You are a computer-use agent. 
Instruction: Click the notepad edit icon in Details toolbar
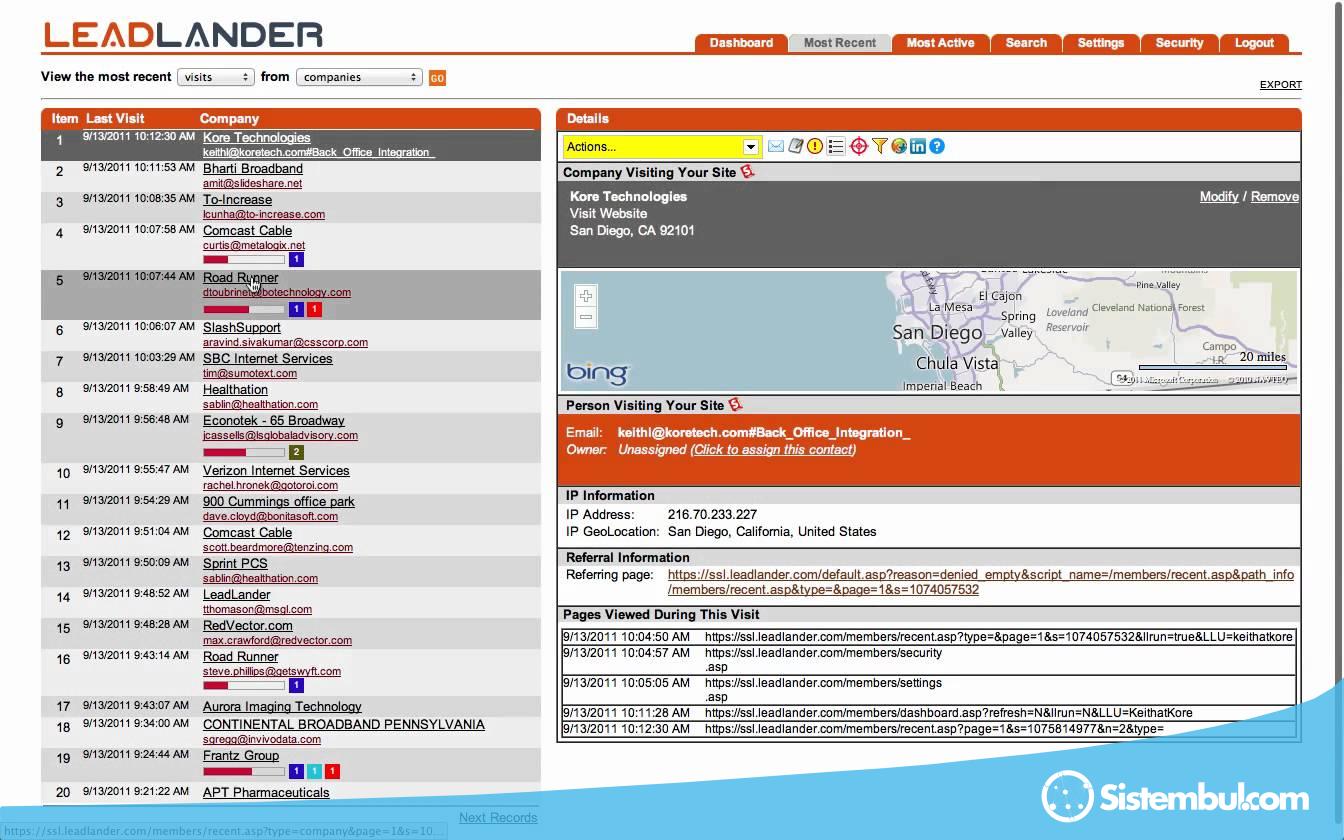pos(796,146)
